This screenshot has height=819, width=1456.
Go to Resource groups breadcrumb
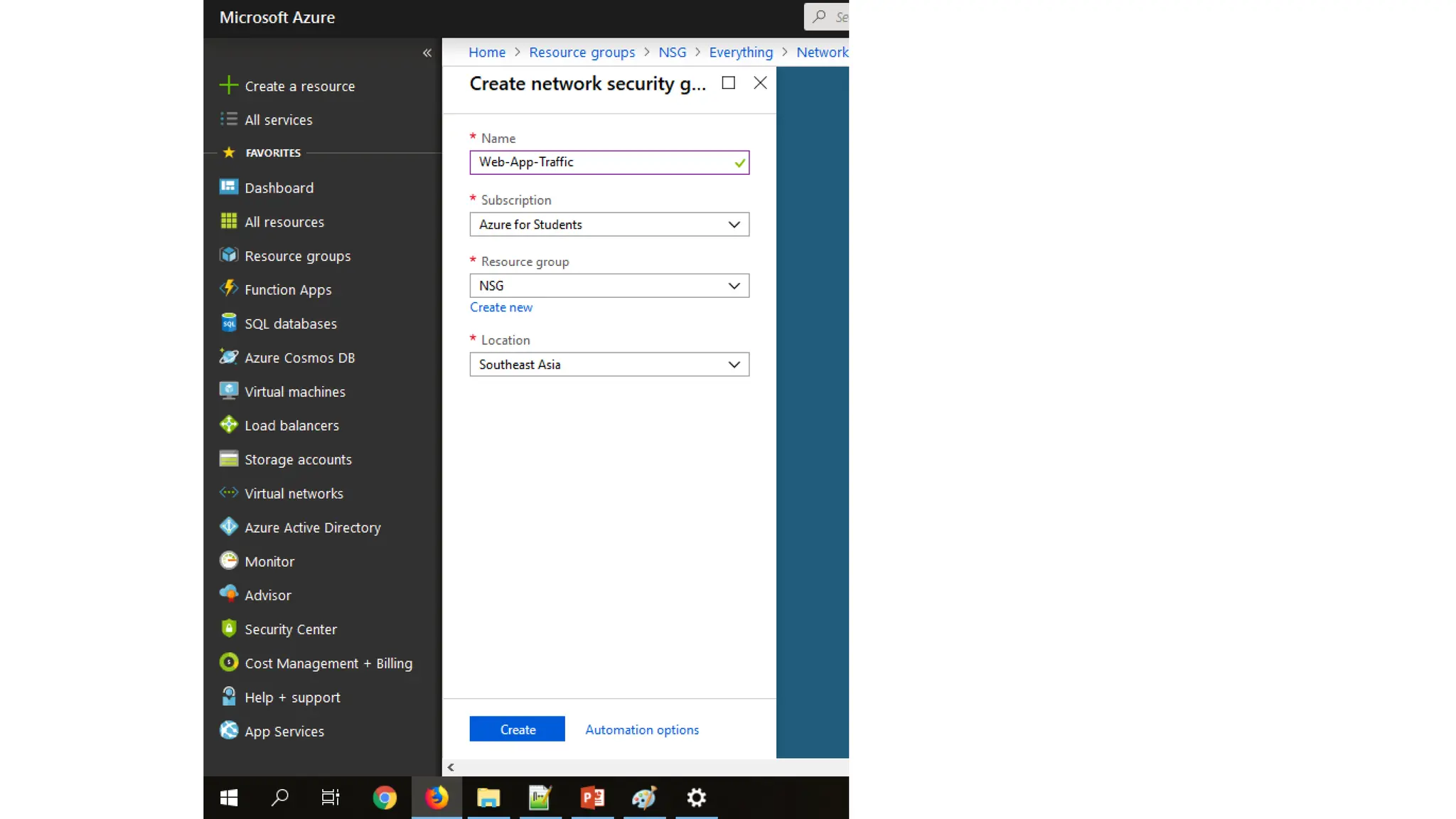tap(582, 53)
